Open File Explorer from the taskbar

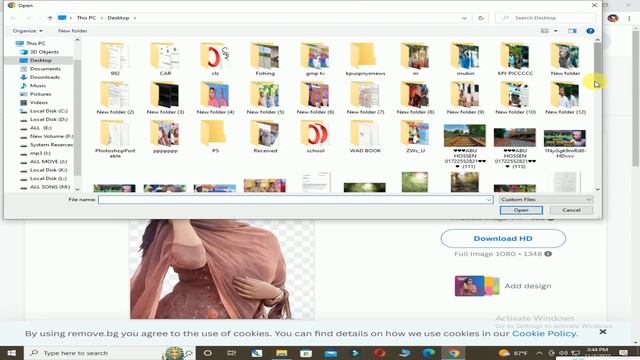point(281,353)
